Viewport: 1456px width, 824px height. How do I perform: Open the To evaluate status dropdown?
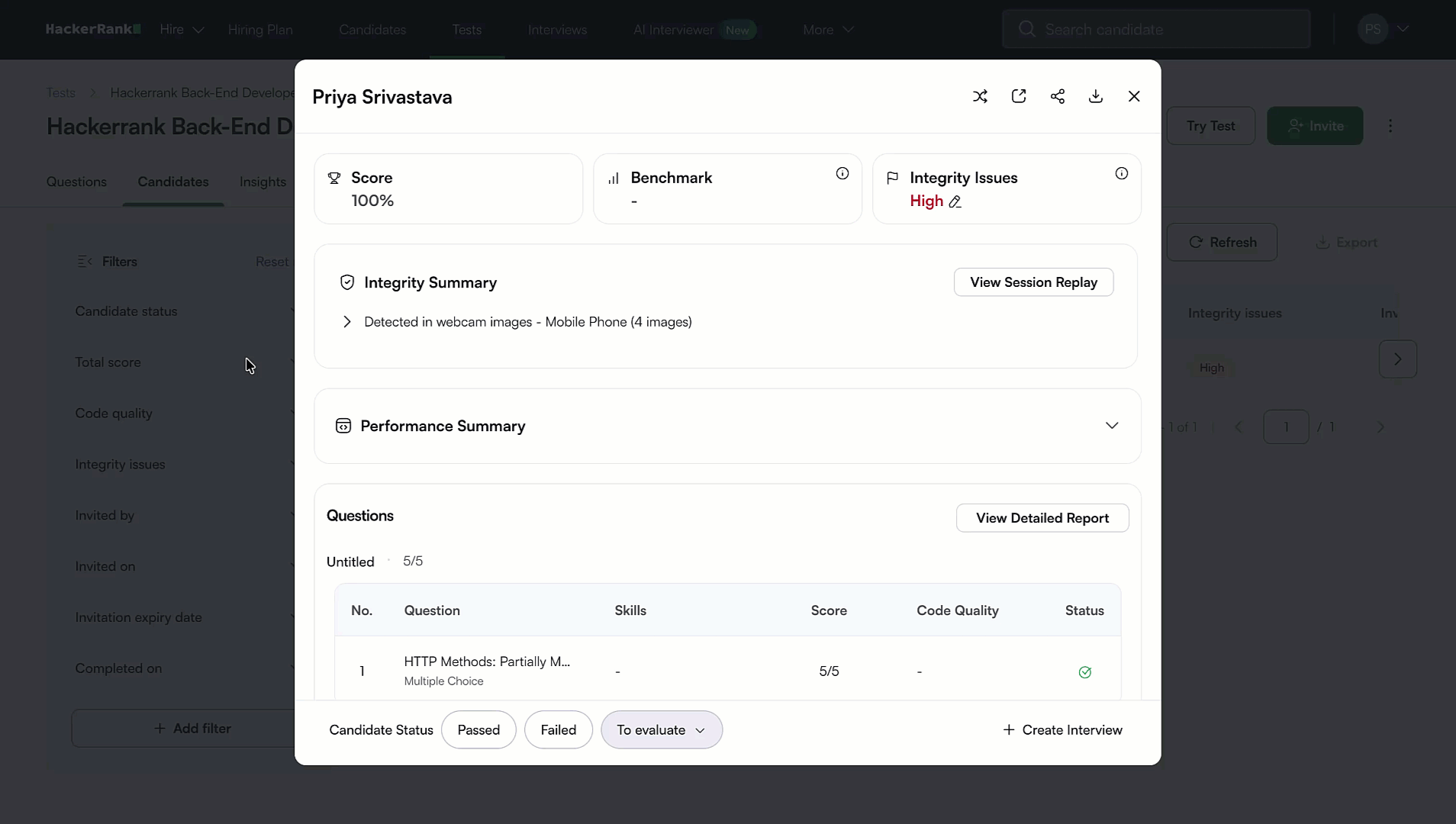pyautogui.click(x=661, y=730)
